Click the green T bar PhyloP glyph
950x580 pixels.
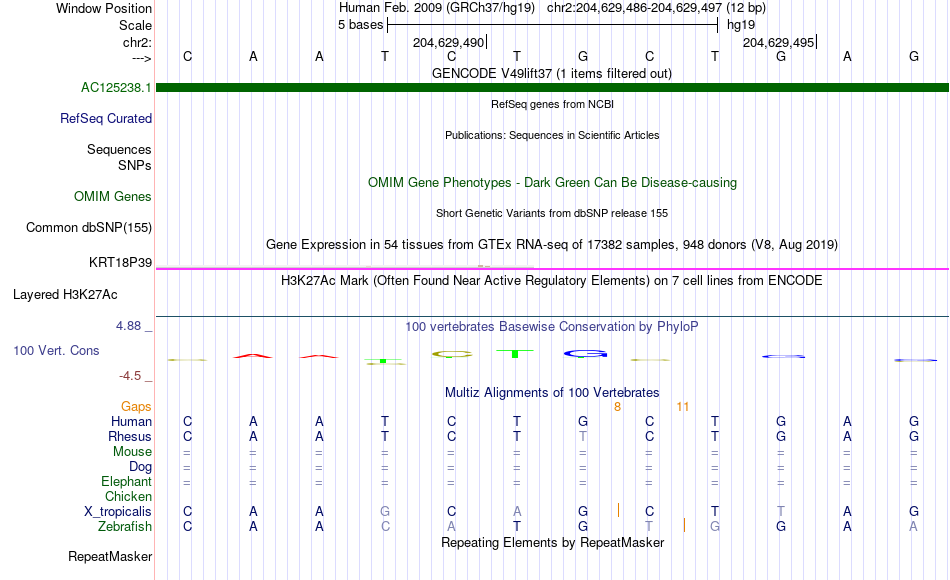coord(514,353)
